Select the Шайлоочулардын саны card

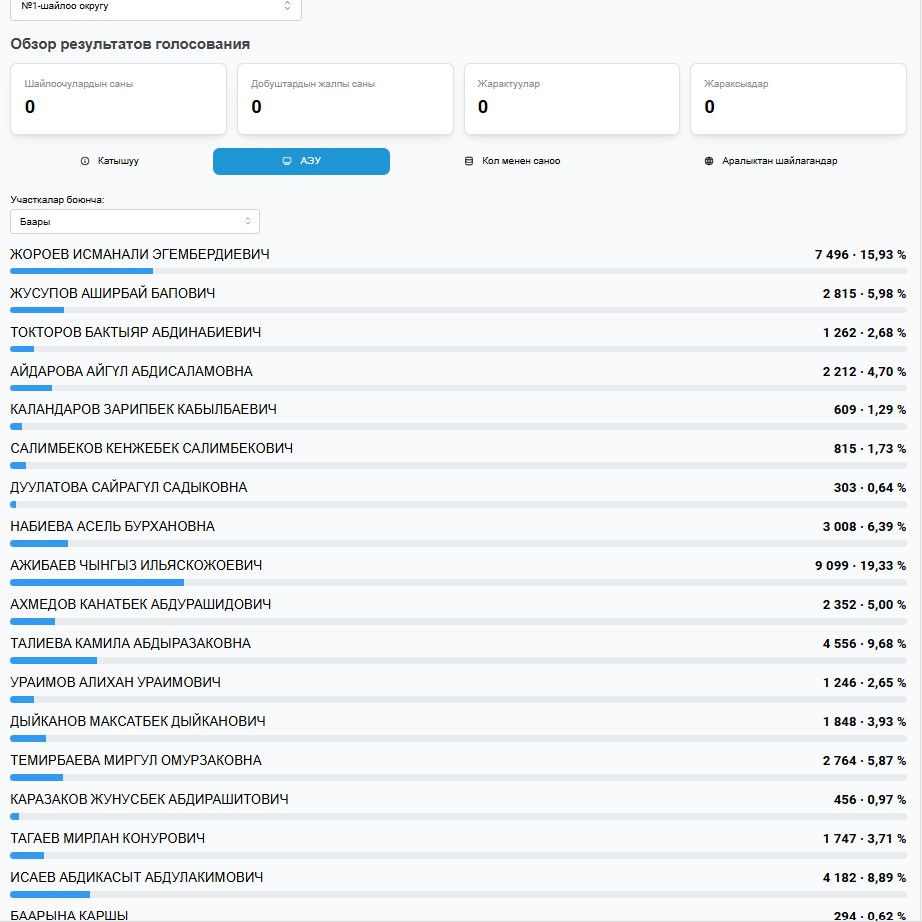118,98
